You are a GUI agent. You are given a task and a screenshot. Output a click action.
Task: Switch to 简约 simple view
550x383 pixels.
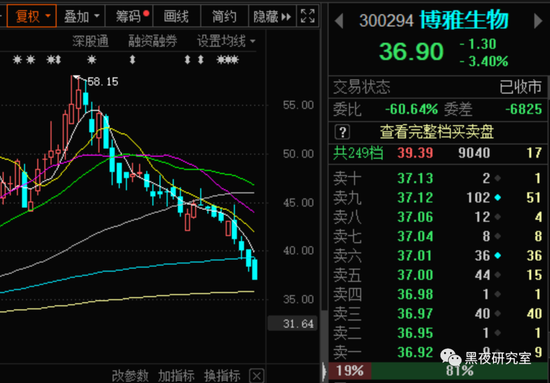pos(224,16)
